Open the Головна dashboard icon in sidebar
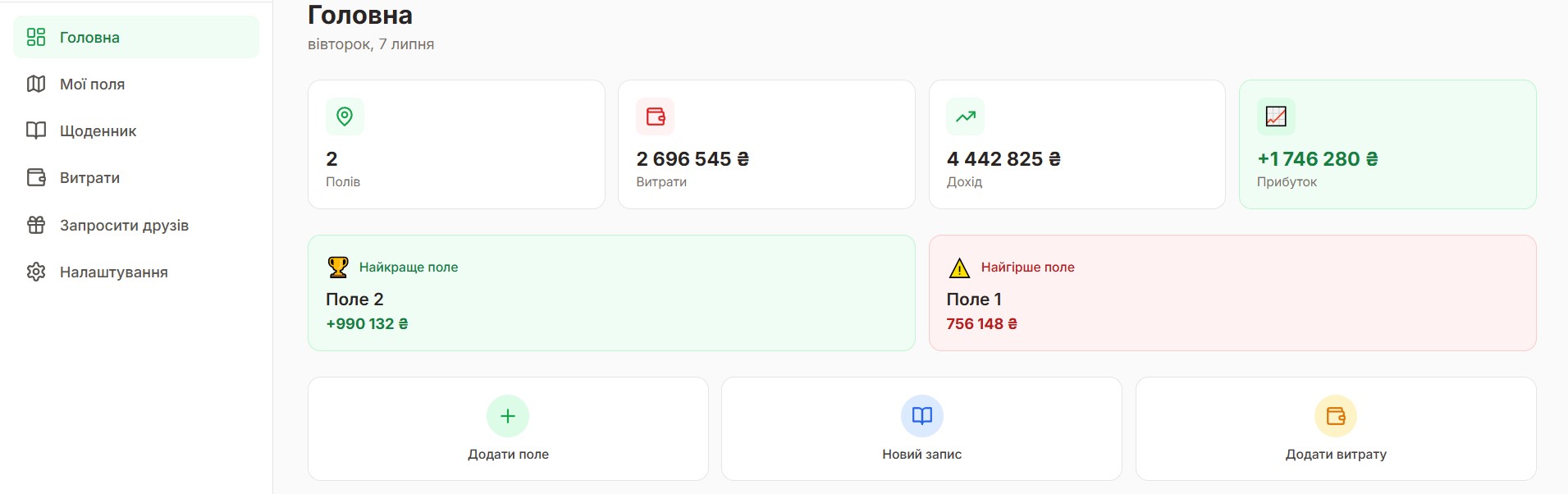 coord(36,37)
